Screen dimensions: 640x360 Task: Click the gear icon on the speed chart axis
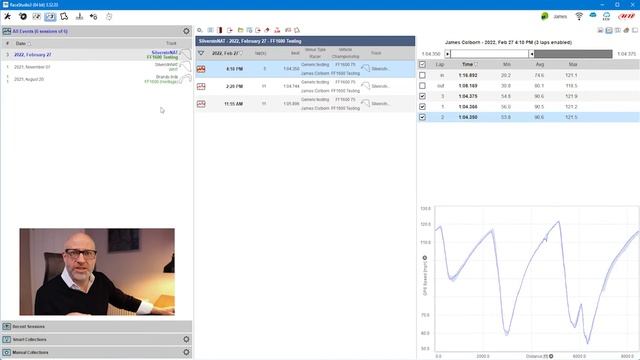click(x=424, y=258)
